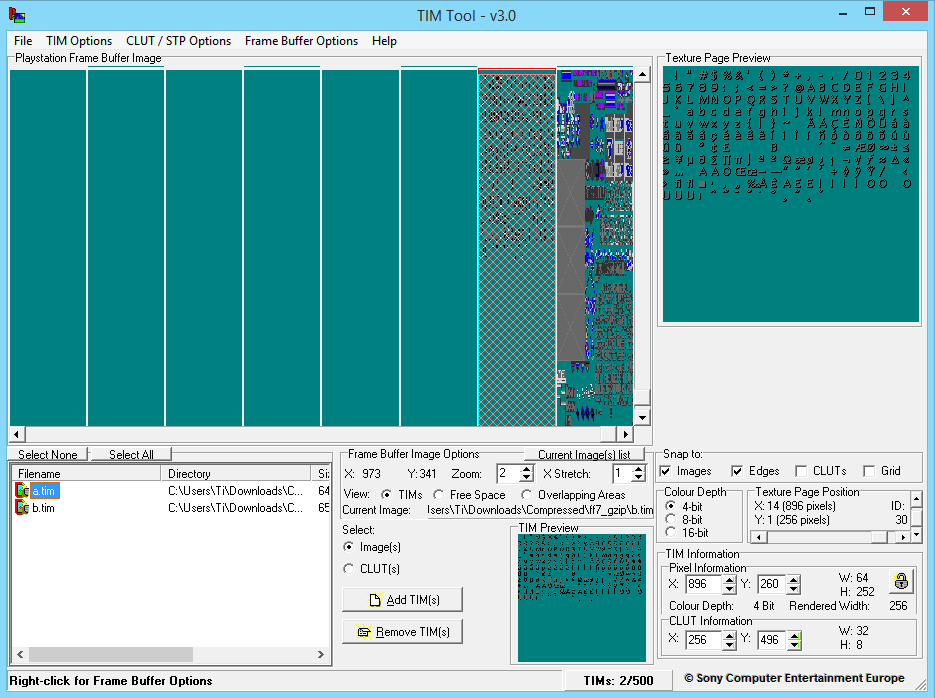The image size is (935, 698).
Task: Click the Select All button
Action: coord(131,454)
